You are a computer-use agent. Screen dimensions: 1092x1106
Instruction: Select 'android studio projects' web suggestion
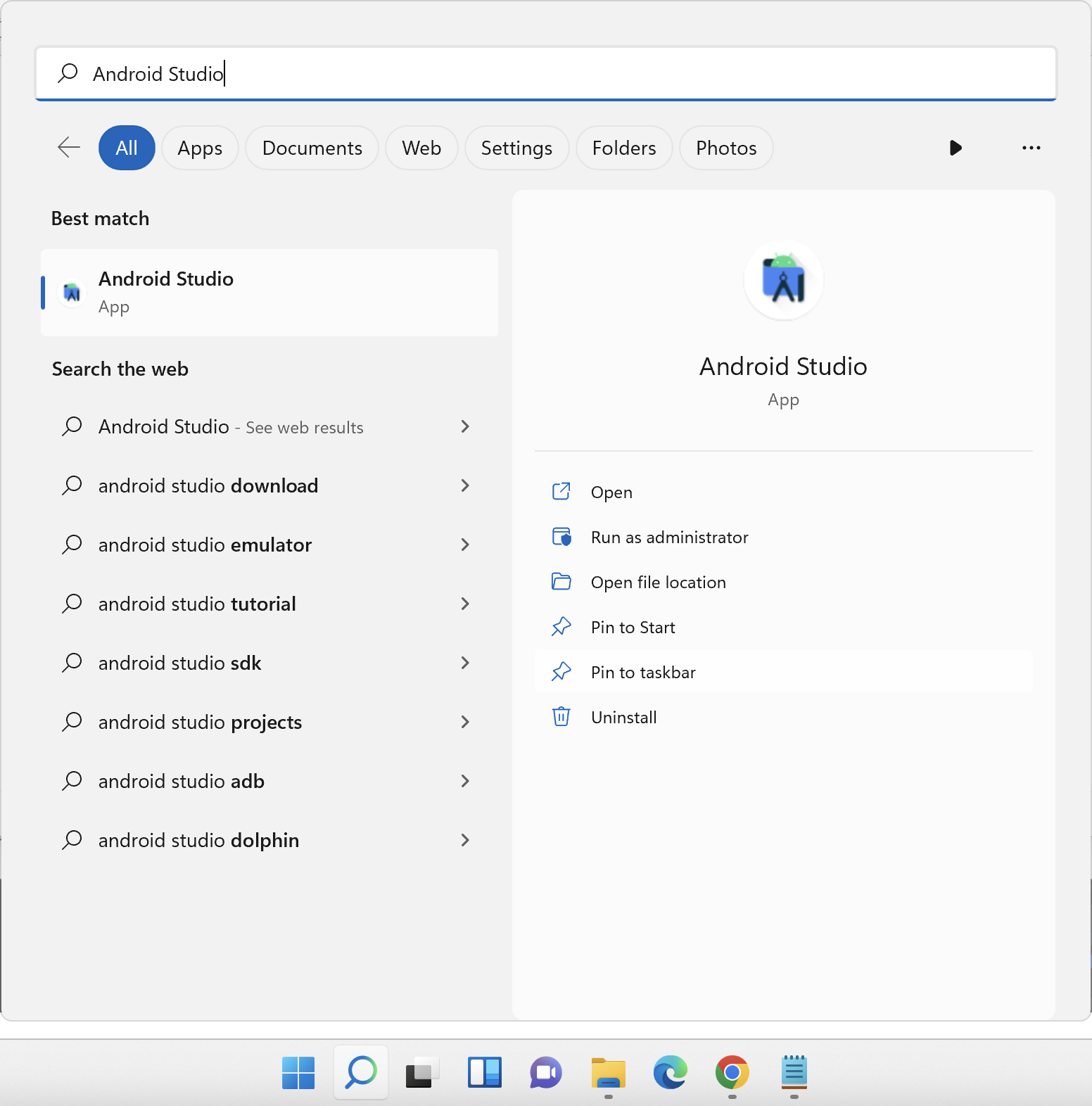[x=269, y=722]
